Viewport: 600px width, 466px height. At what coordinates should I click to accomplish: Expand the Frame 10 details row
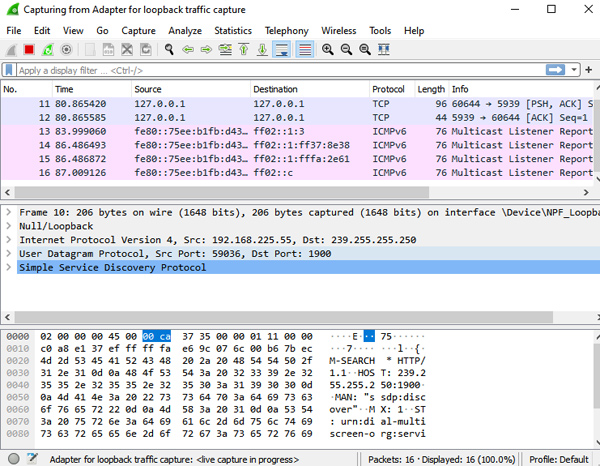pyautogui.click(x=9, y=212)
